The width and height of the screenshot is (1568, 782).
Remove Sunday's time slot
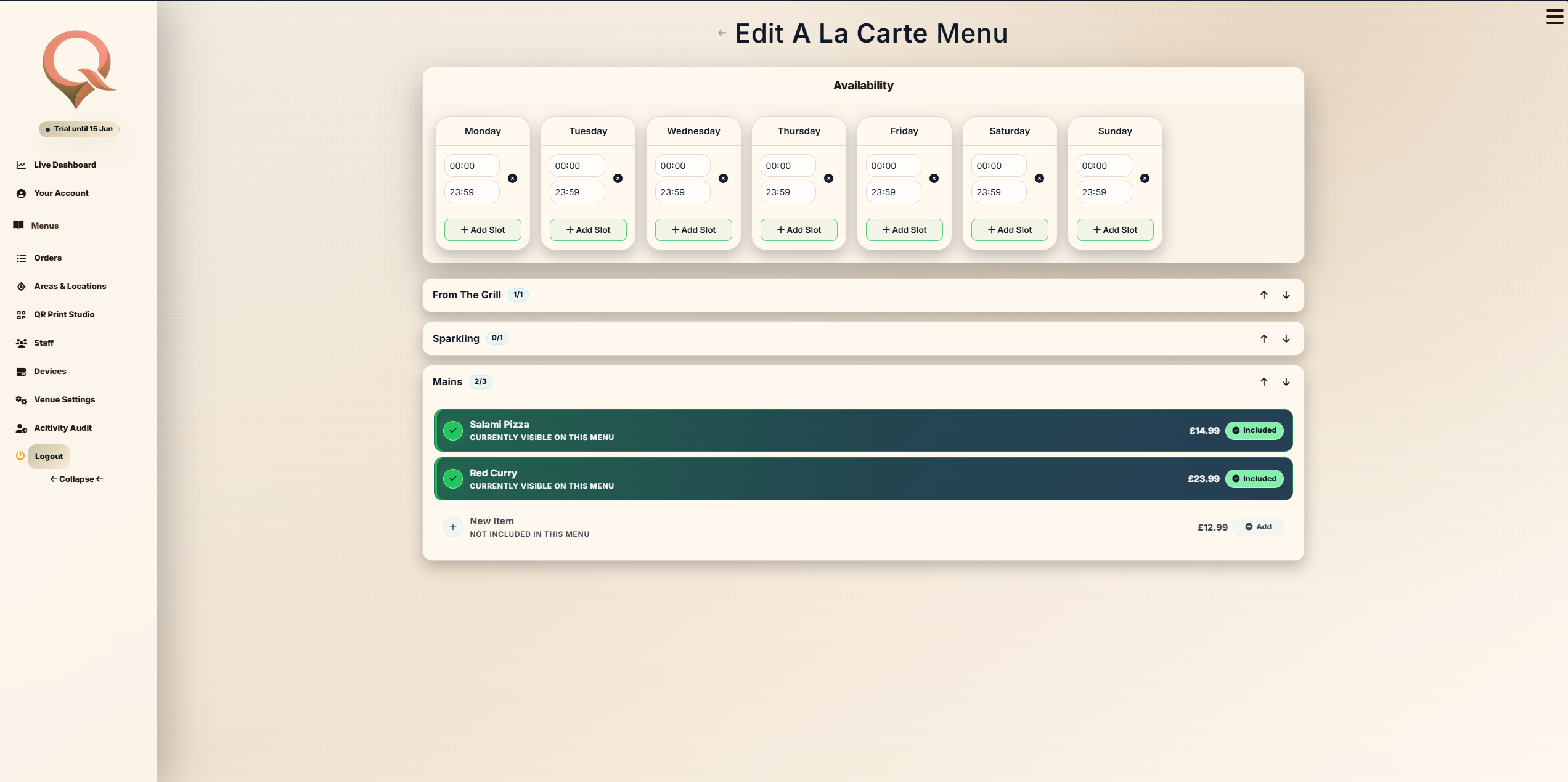point(1145,179)
